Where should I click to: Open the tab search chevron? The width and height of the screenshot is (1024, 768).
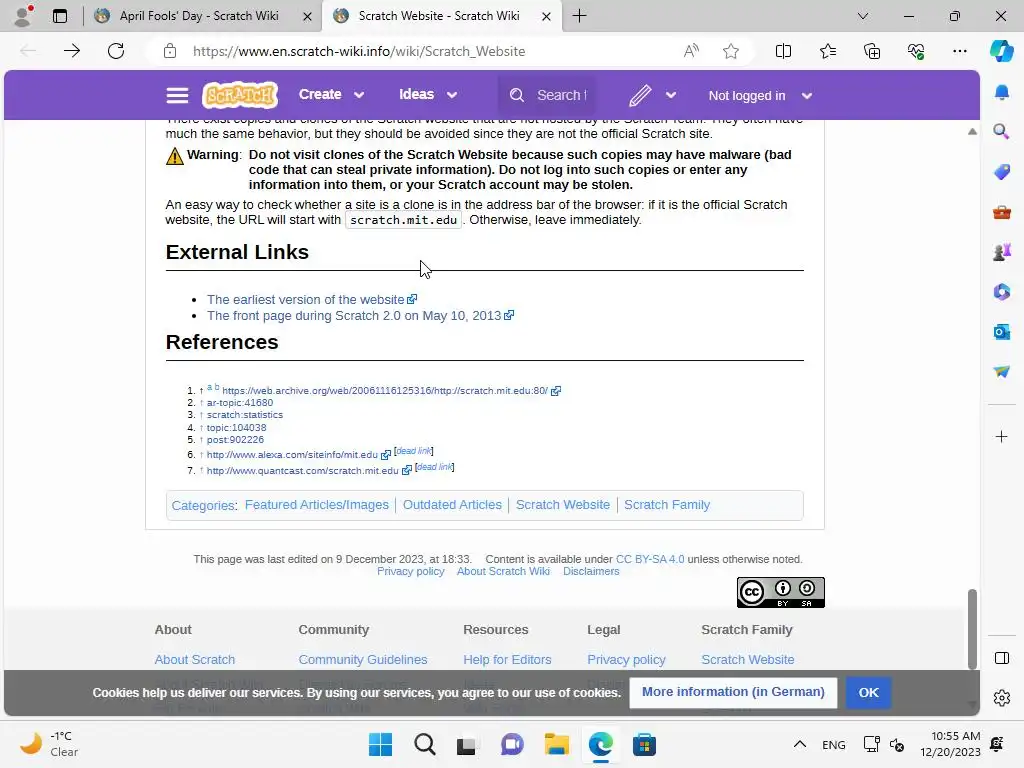[863, 16]
